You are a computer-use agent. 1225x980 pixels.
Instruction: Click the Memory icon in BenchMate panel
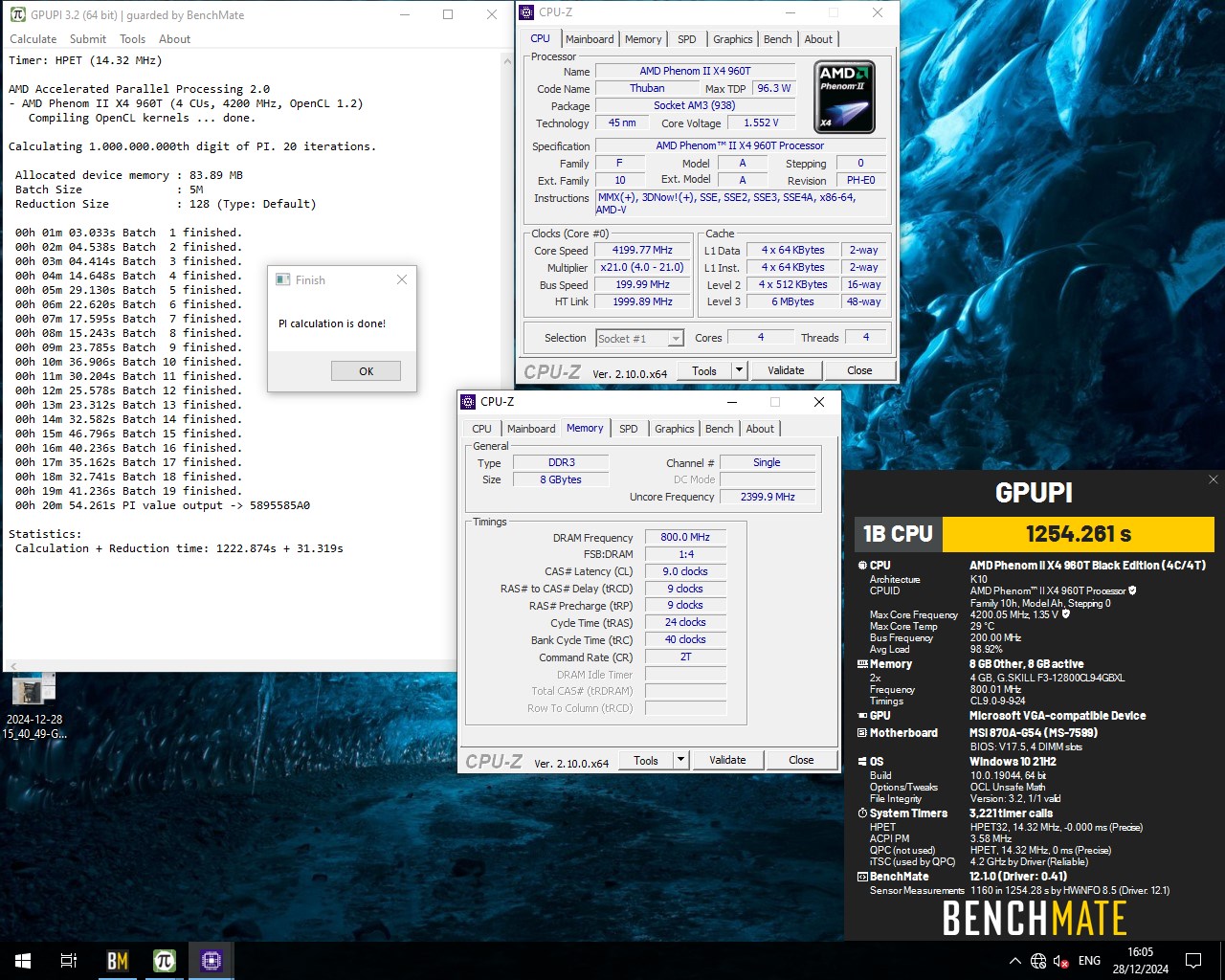click(862, 663)
